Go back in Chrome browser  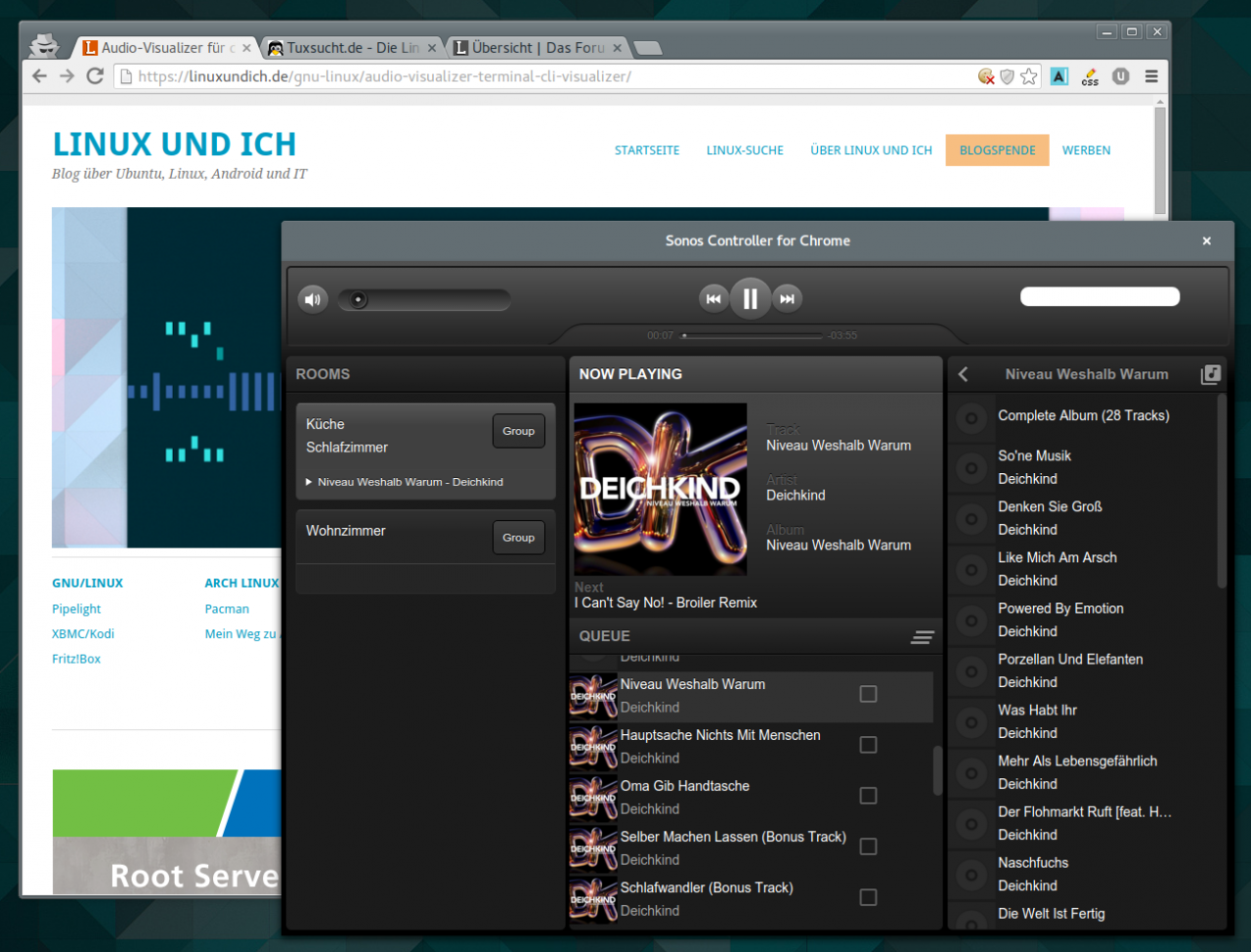[39, 76]
